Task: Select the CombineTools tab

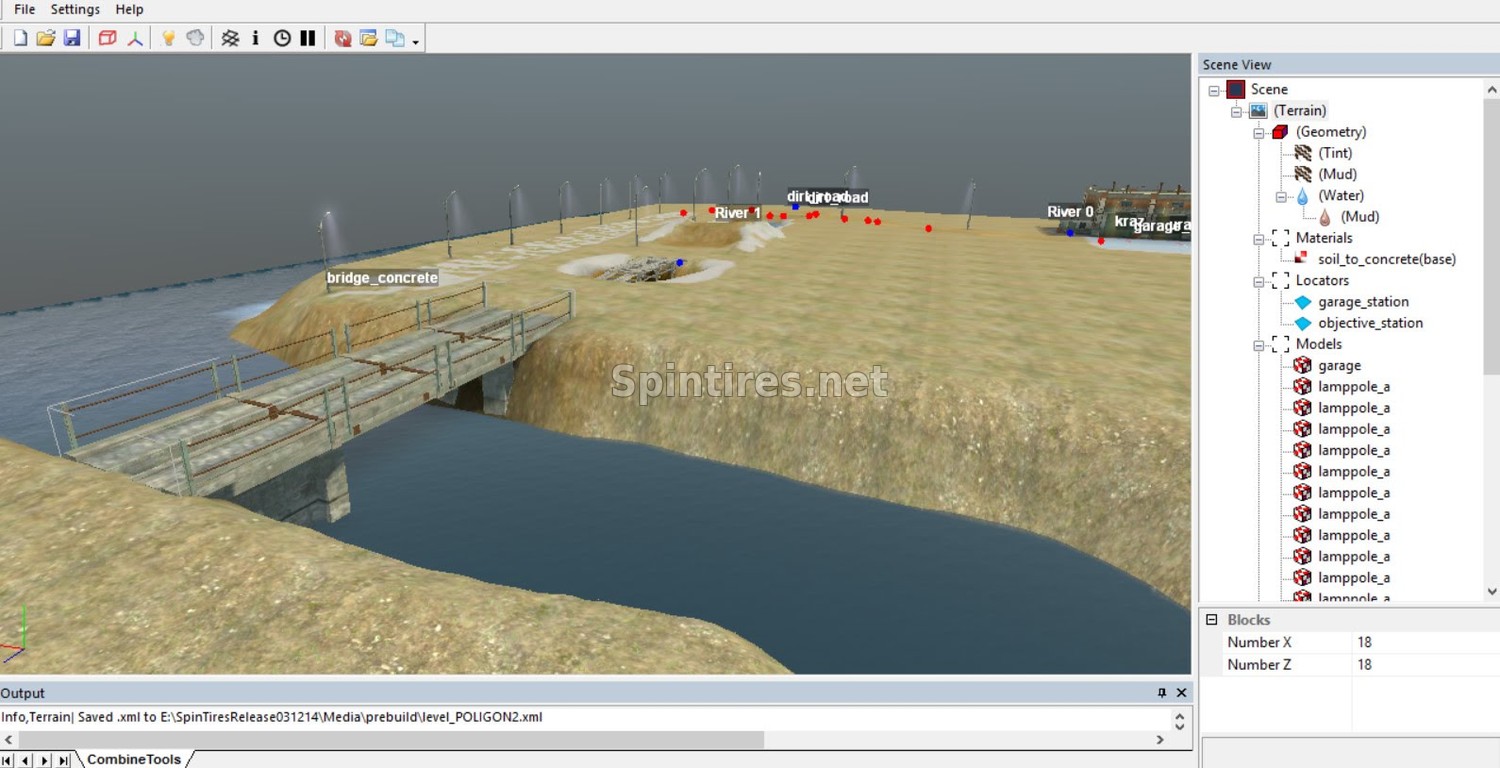Action: (134, 760)
